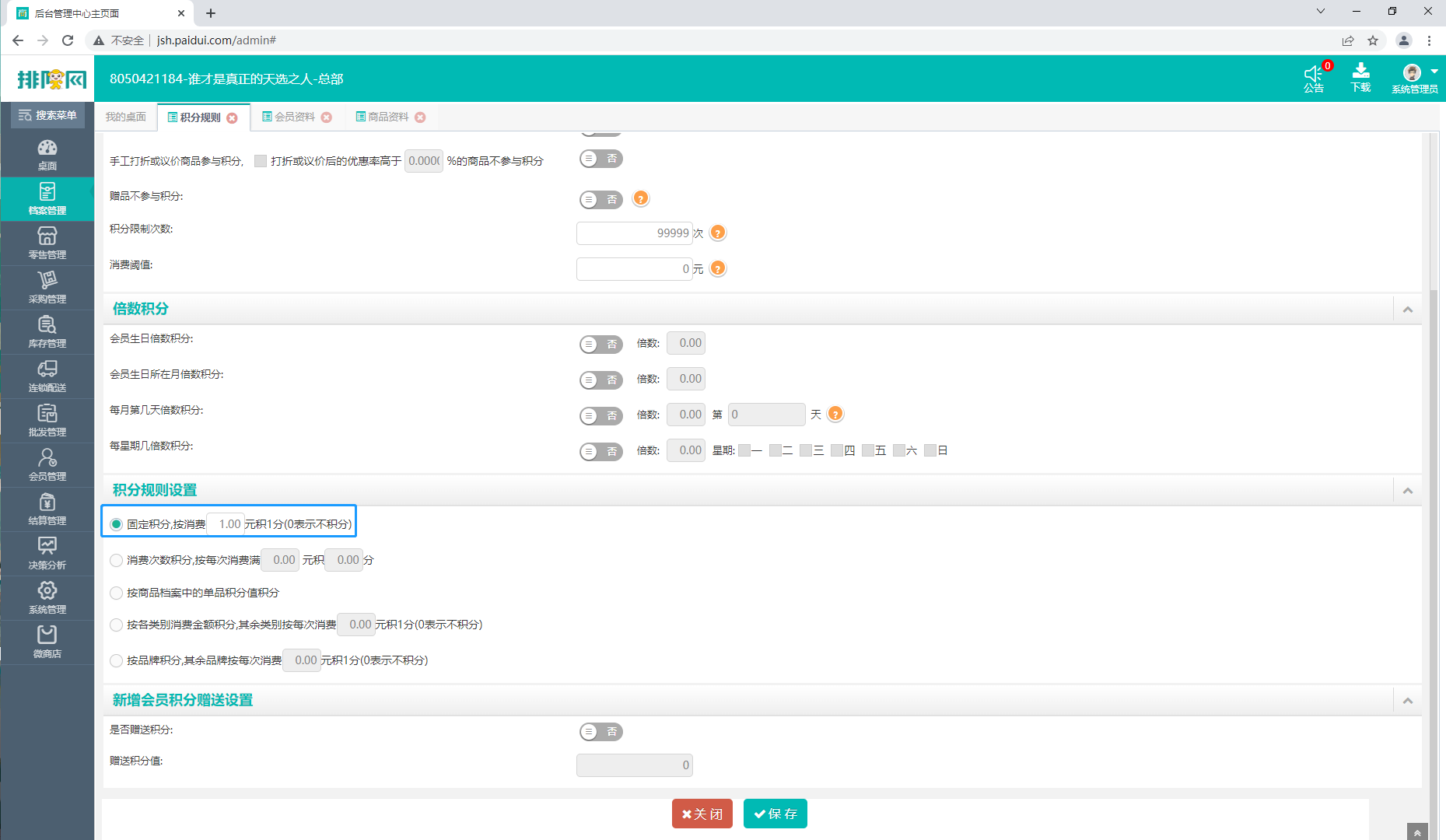Bookmark this page with star icon
Screen dimensions: 1446x840
[1373, 40]
